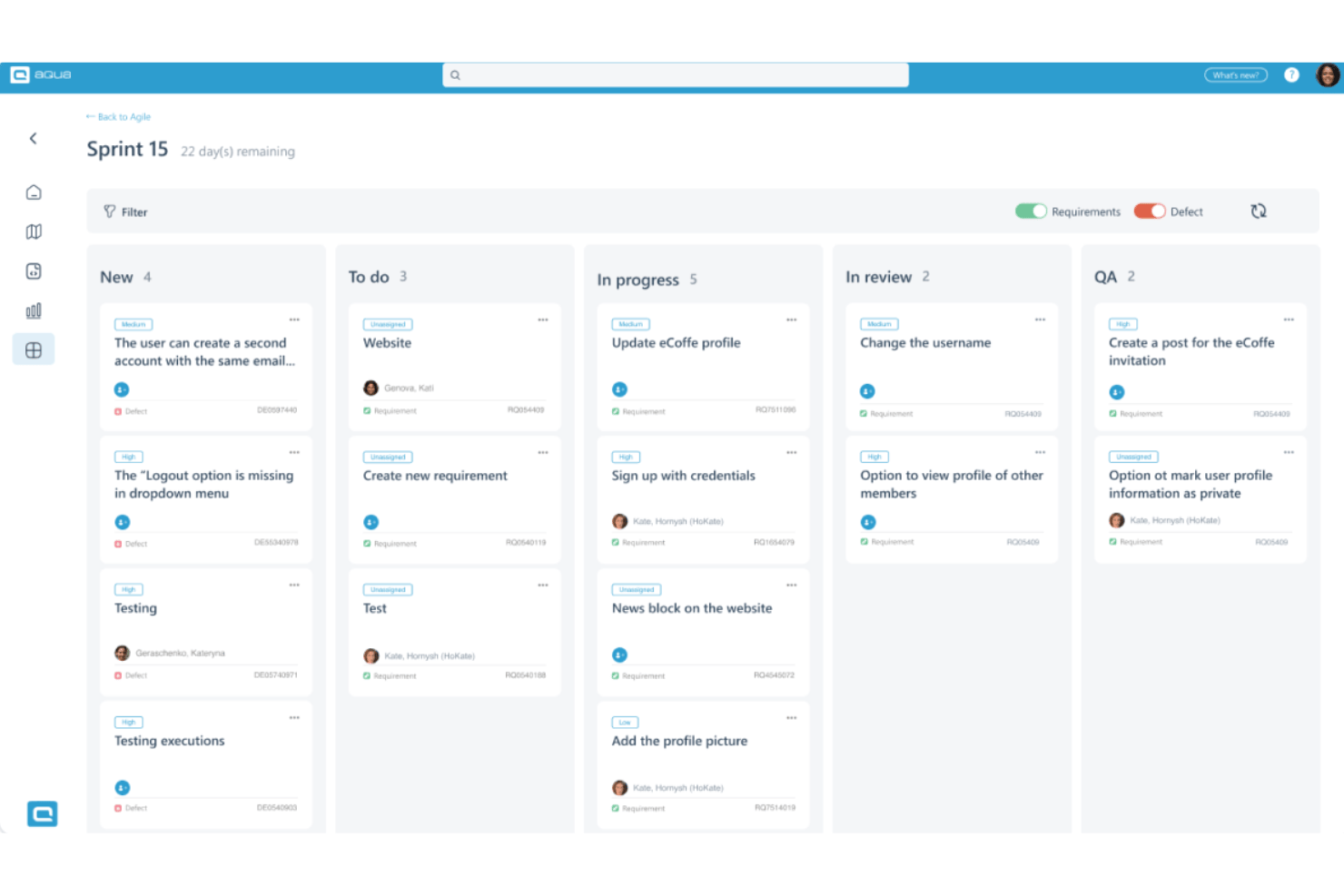1344x896 pixels.
Task: Click the What's new? button
Action: 1236,75
